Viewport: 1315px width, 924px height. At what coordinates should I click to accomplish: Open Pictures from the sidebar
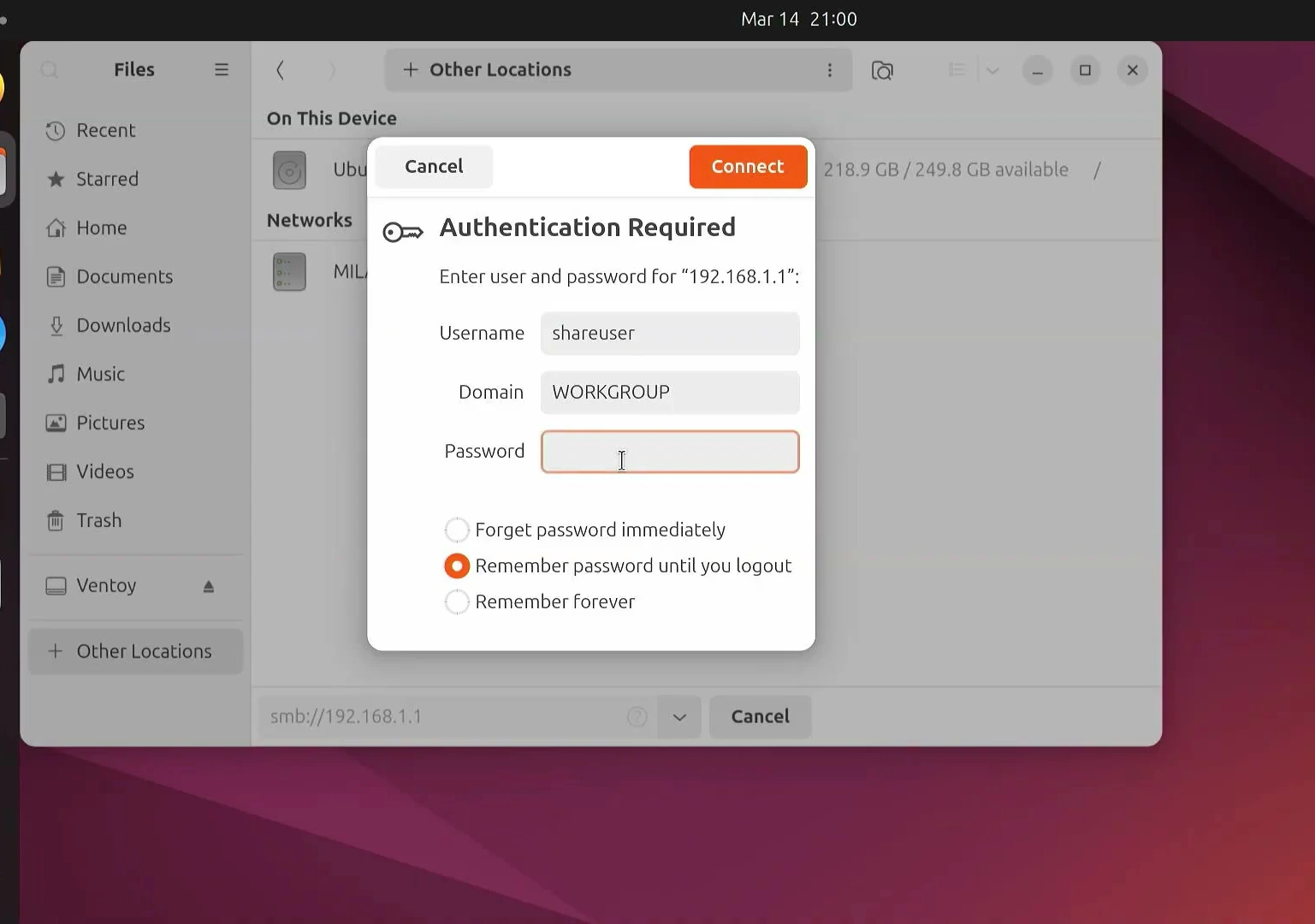pos(135,423)
